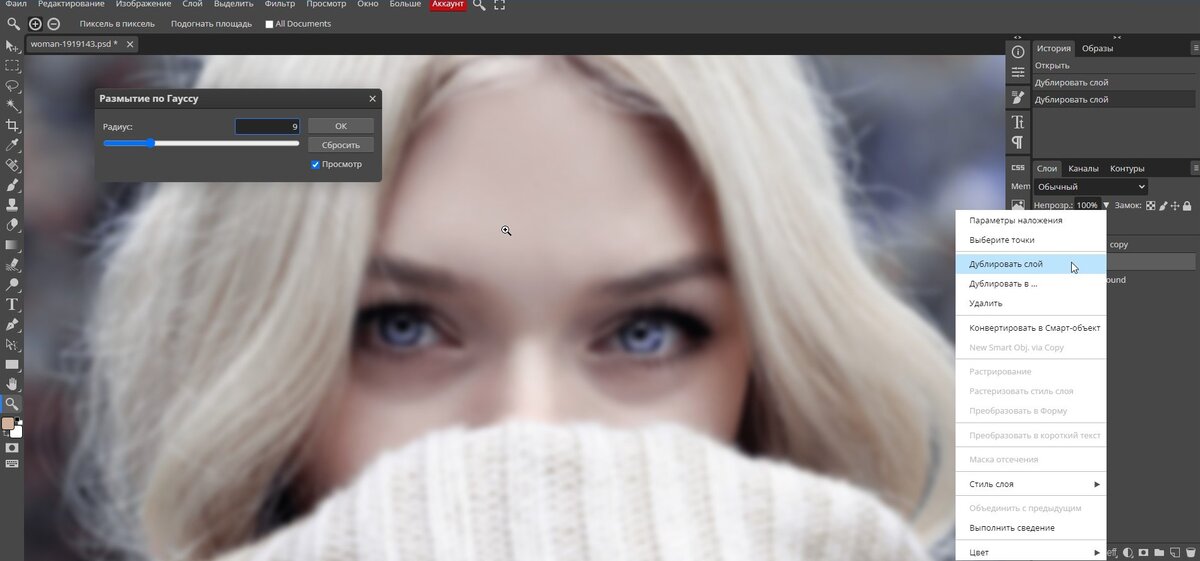Click Пиксель в пиксель button
Screen dimensions: 1200x561
point(117,24)
